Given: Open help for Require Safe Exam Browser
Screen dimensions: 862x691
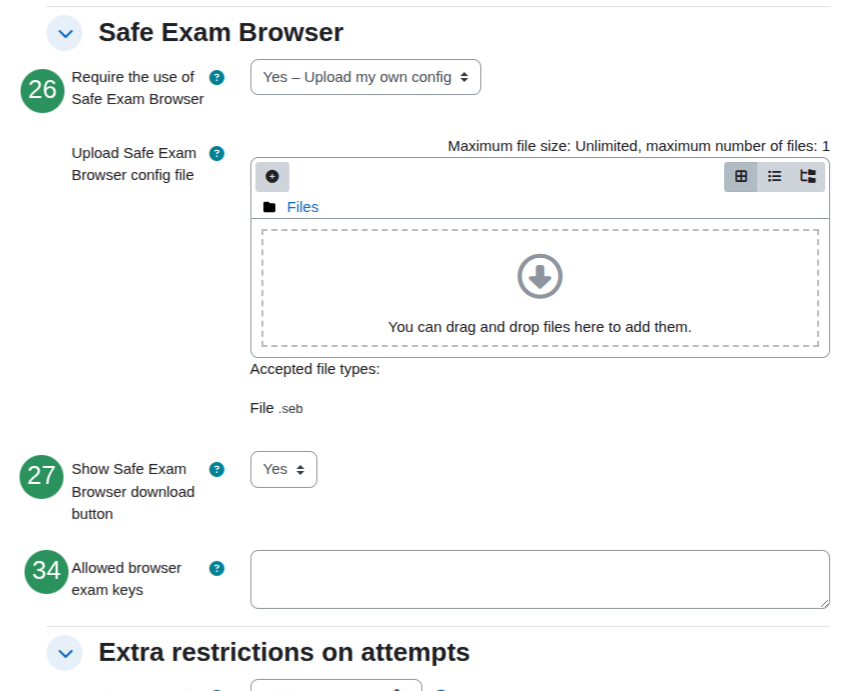Looking at the screenshot, I should tap(217, 78).
